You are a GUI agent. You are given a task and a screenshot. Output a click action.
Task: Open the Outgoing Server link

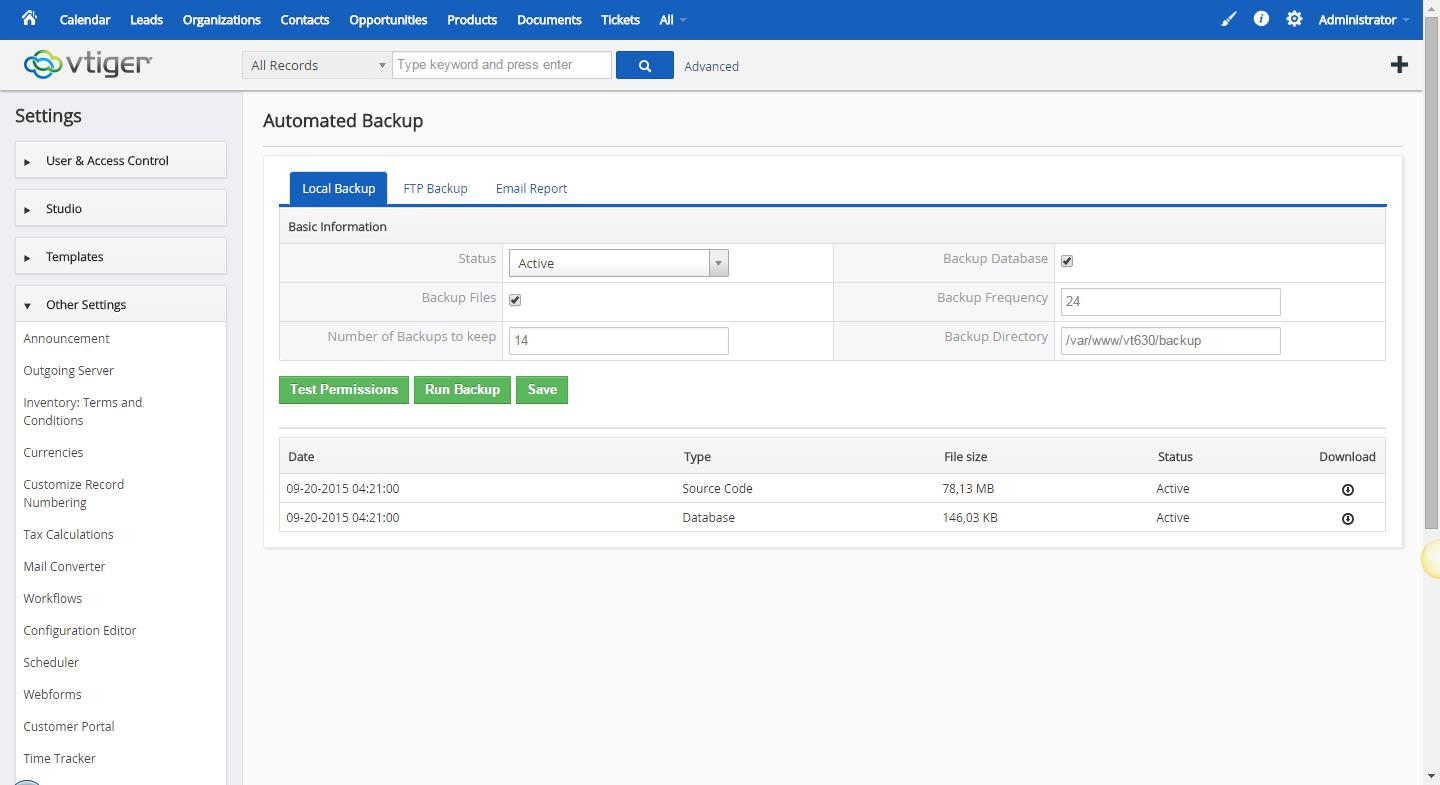tap(69, 371)
